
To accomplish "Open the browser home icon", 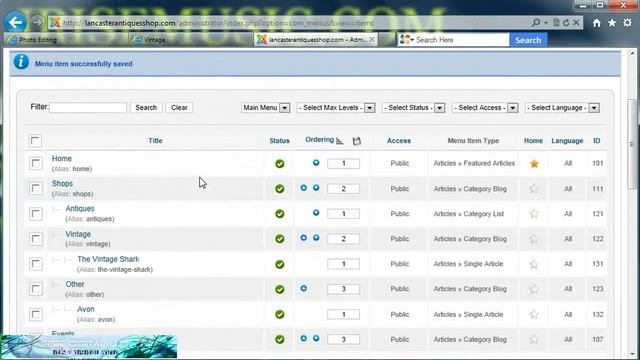I will click(x=596, y=23).
